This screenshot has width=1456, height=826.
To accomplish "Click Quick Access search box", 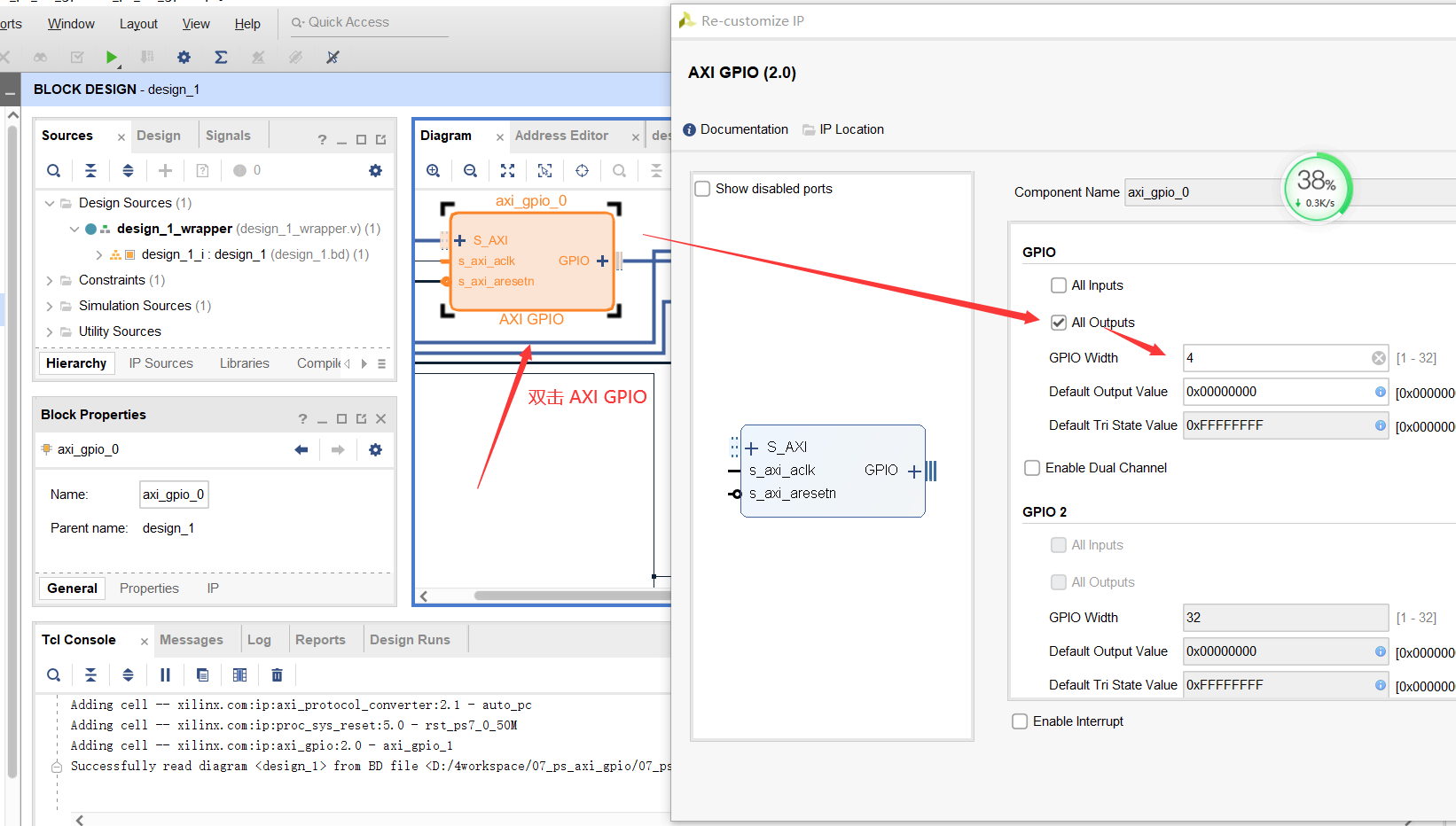I will click(370, 22).
